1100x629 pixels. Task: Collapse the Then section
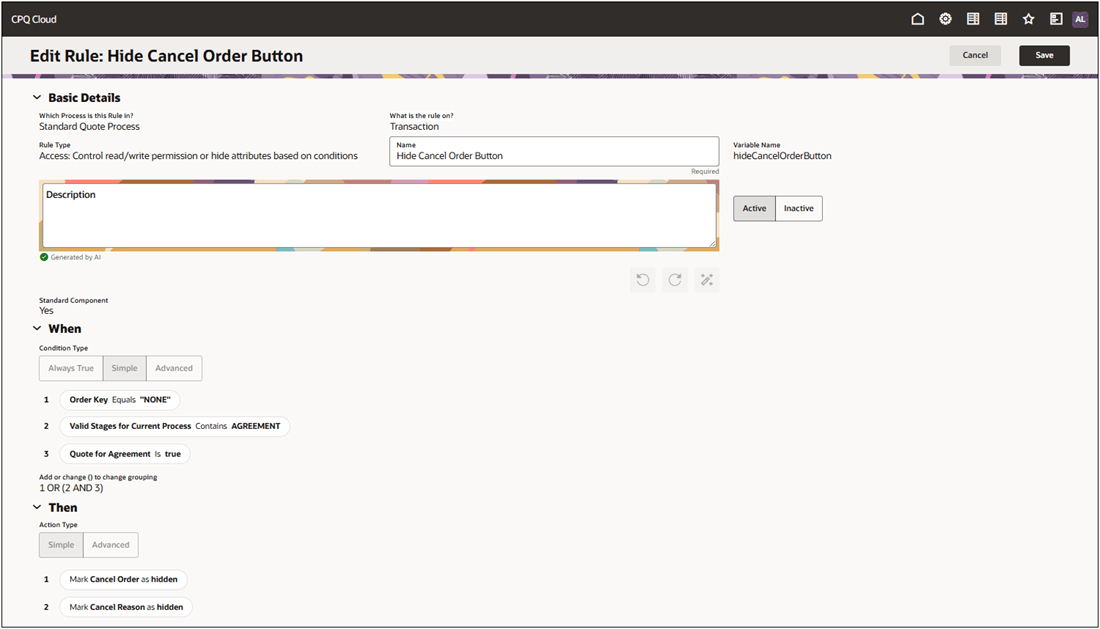click(x=37, y=507)
